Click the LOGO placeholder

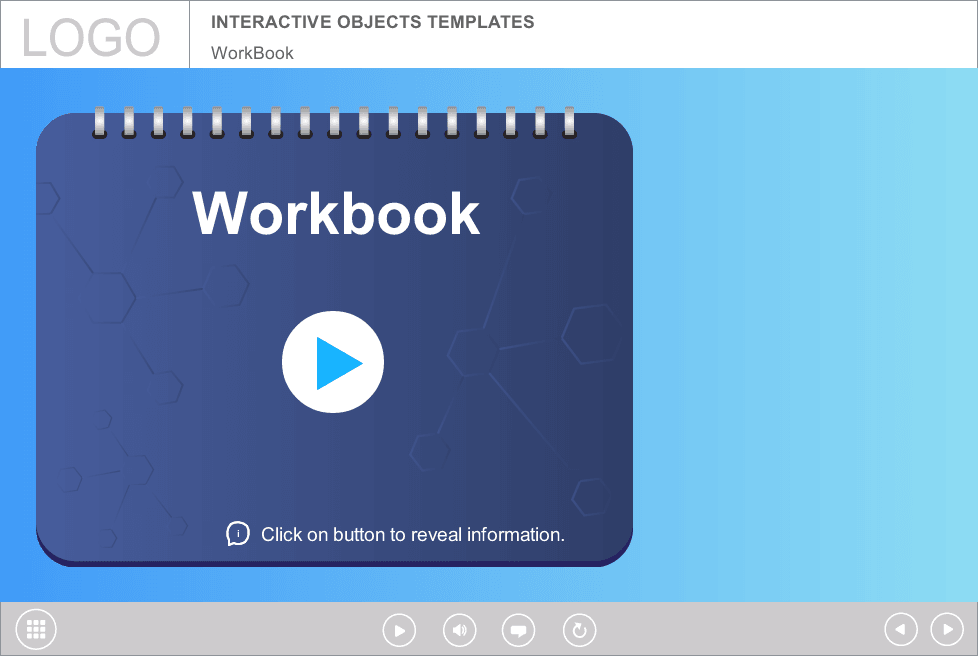91,37
